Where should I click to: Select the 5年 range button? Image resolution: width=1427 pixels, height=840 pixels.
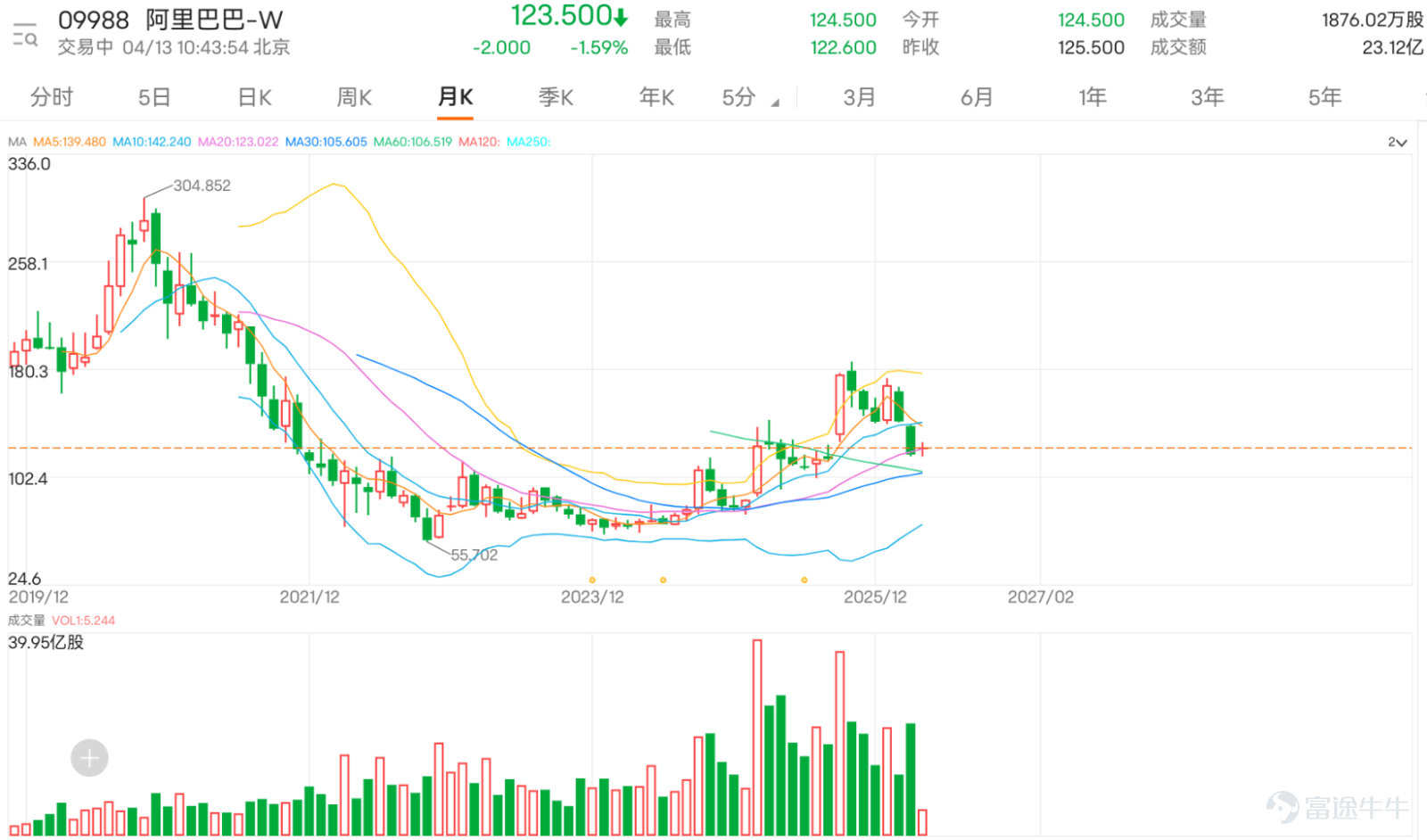pyautogui.click(x=1324, y=97)
